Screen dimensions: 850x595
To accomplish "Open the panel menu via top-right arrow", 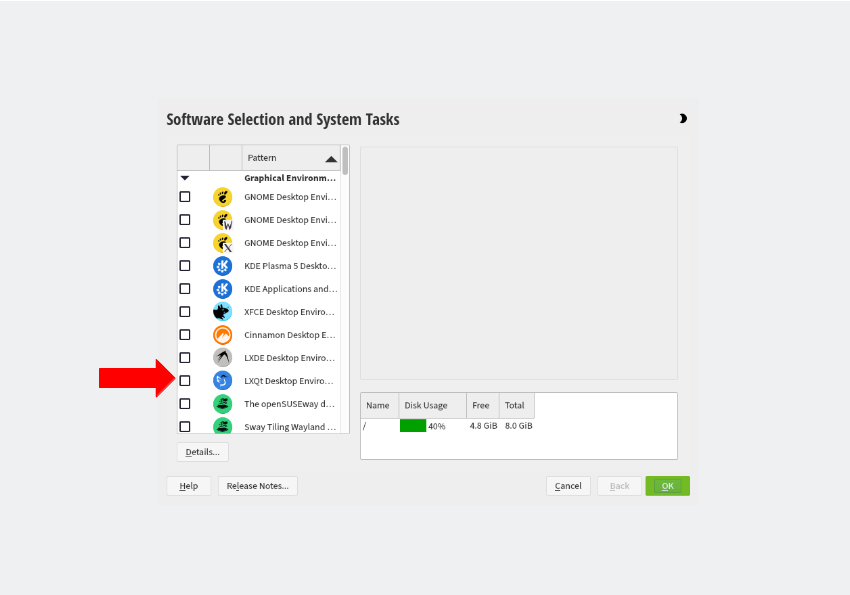I will 683,118.
